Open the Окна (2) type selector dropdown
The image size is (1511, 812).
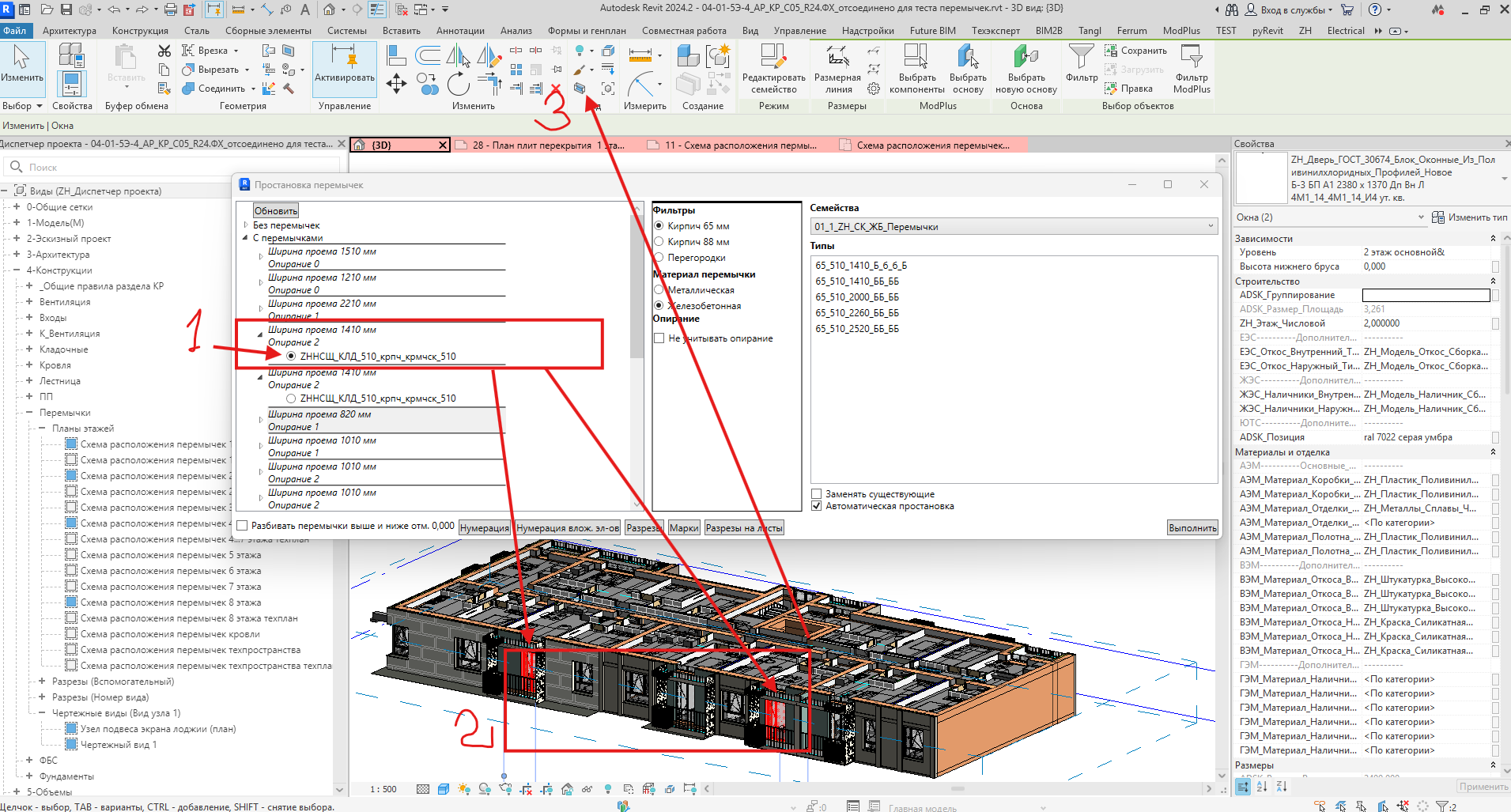pyautogui.click(x=1421, y=217)
